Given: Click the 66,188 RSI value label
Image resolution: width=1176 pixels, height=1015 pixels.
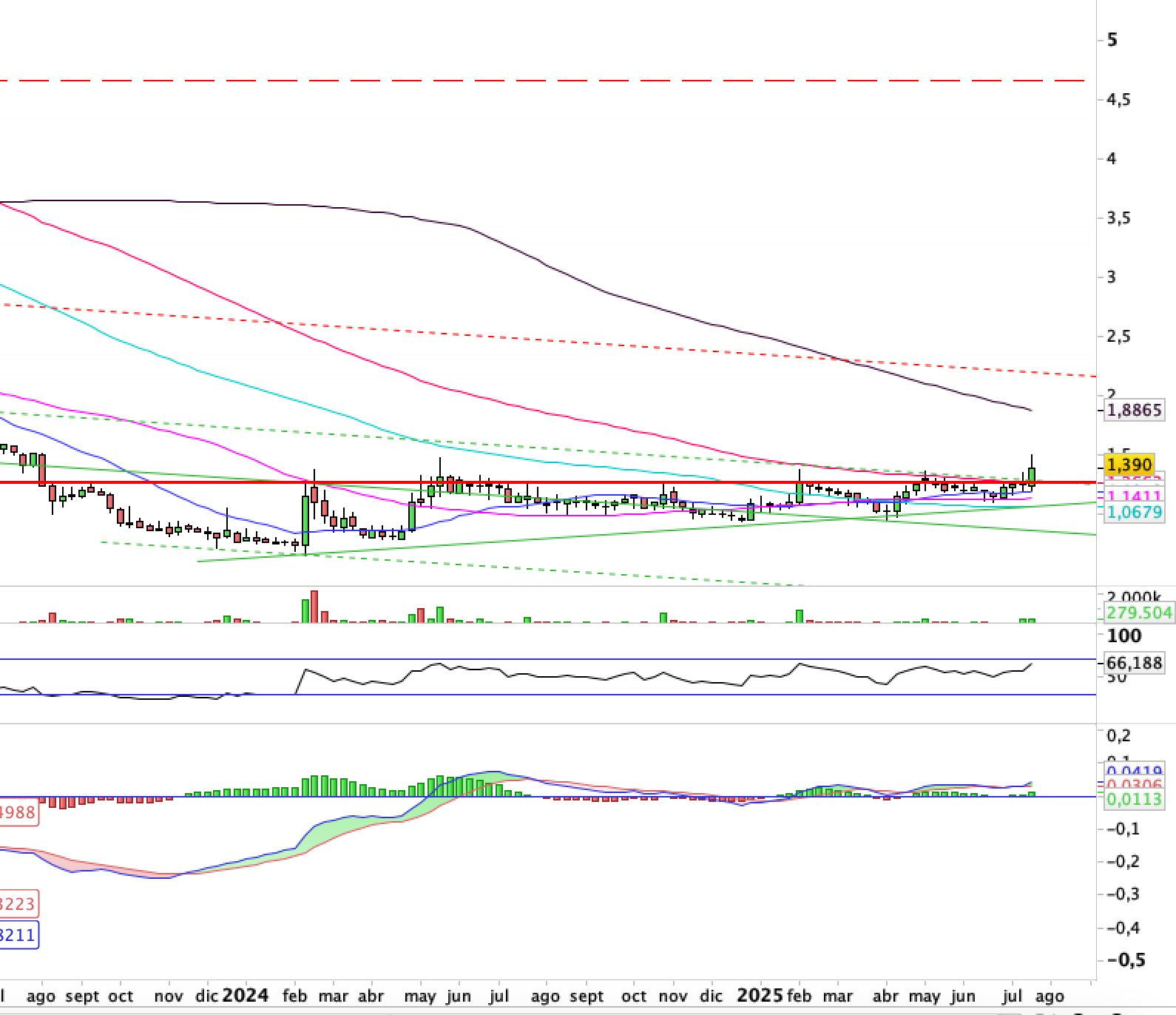Looking at the screenshot, I should pyautogui.click(x=1134, y=663).
